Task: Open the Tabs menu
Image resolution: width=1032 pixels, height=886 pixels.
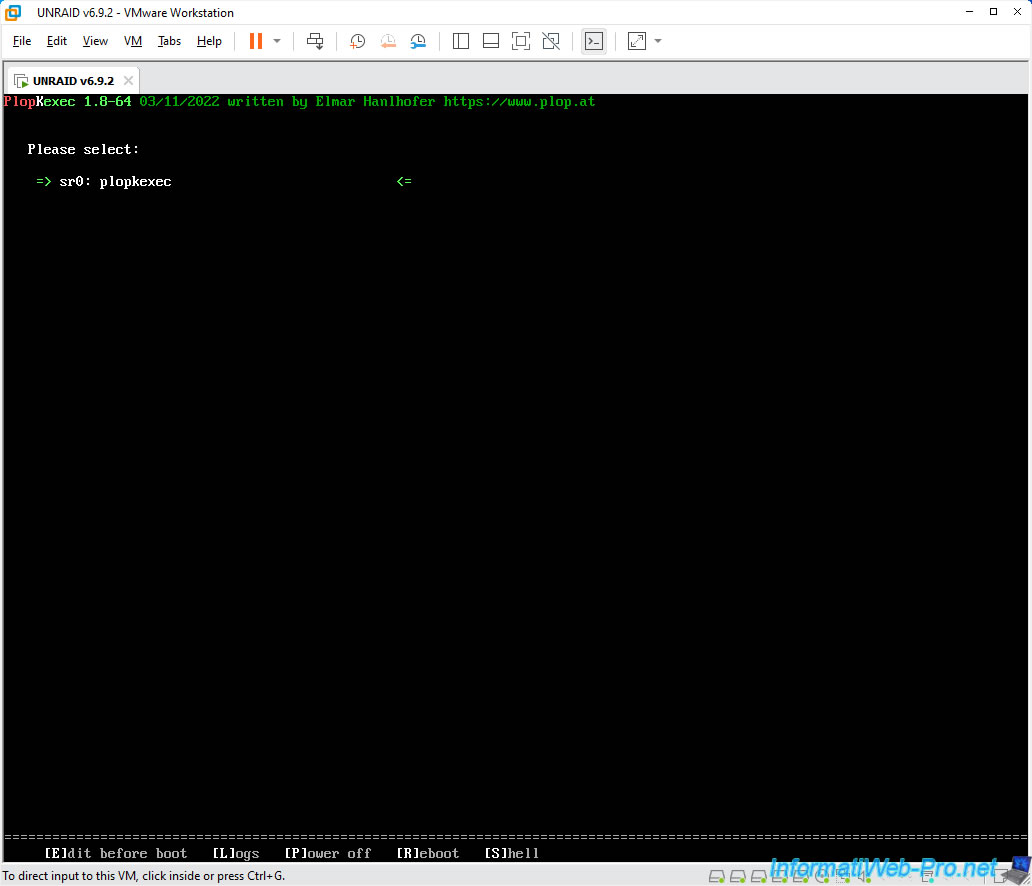Action: (170, 41)
